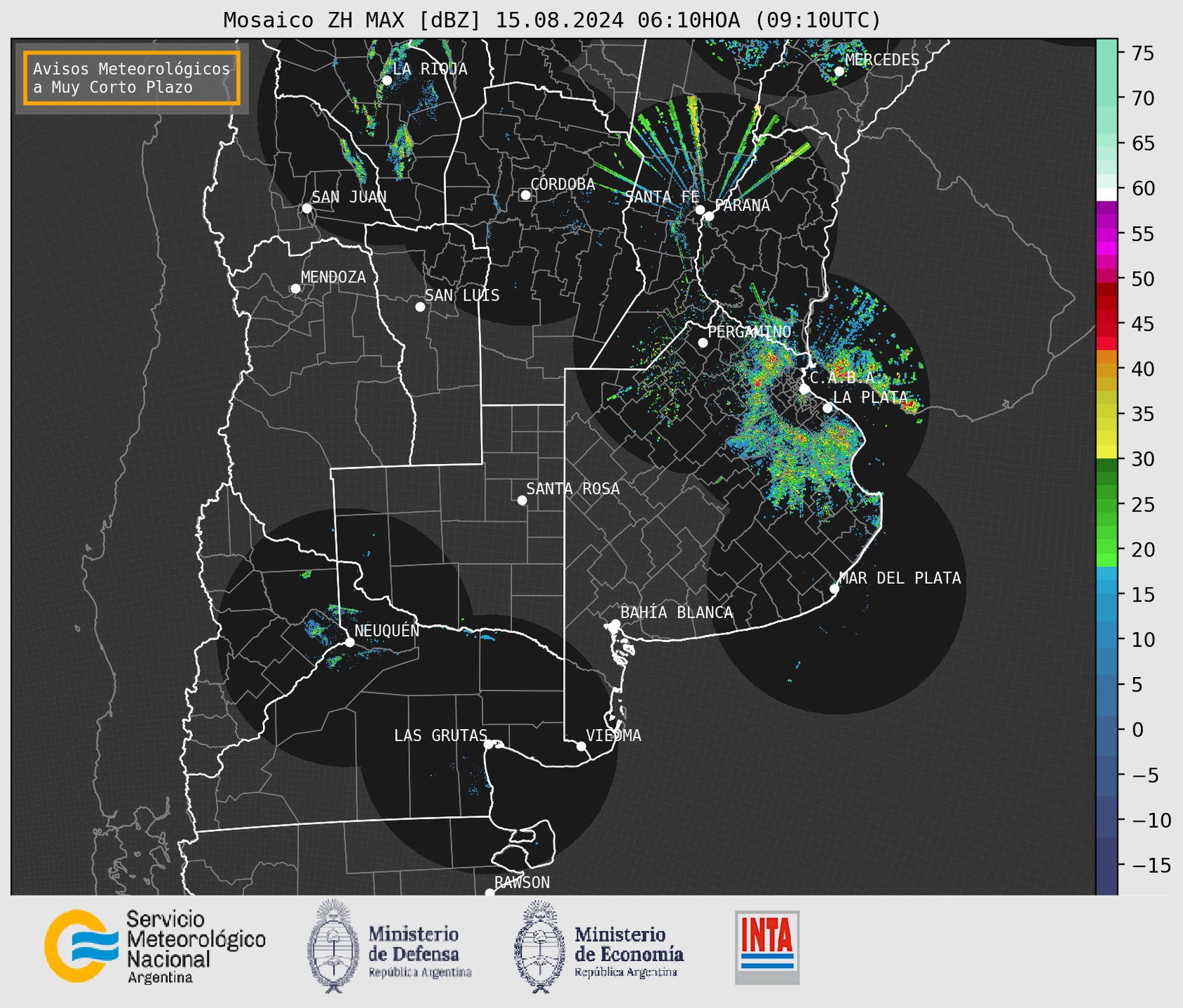Open the Avisos Meteorológicos a Muy Corto Plazo box
The width and height of the screenshot is (1183, 1008).
pos(132,78)
